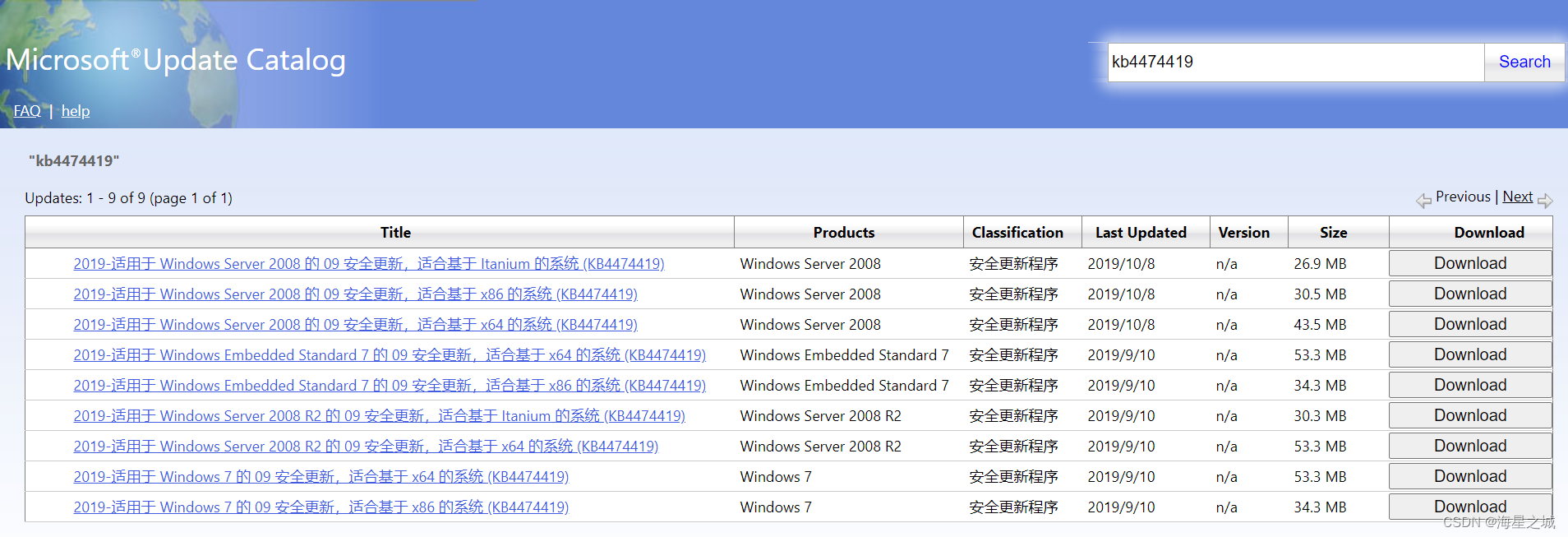
Task: Download the 30.3 MB Server 2008 R2 Itanium update
Action: pyautogui.click(x=1470, y=415)
